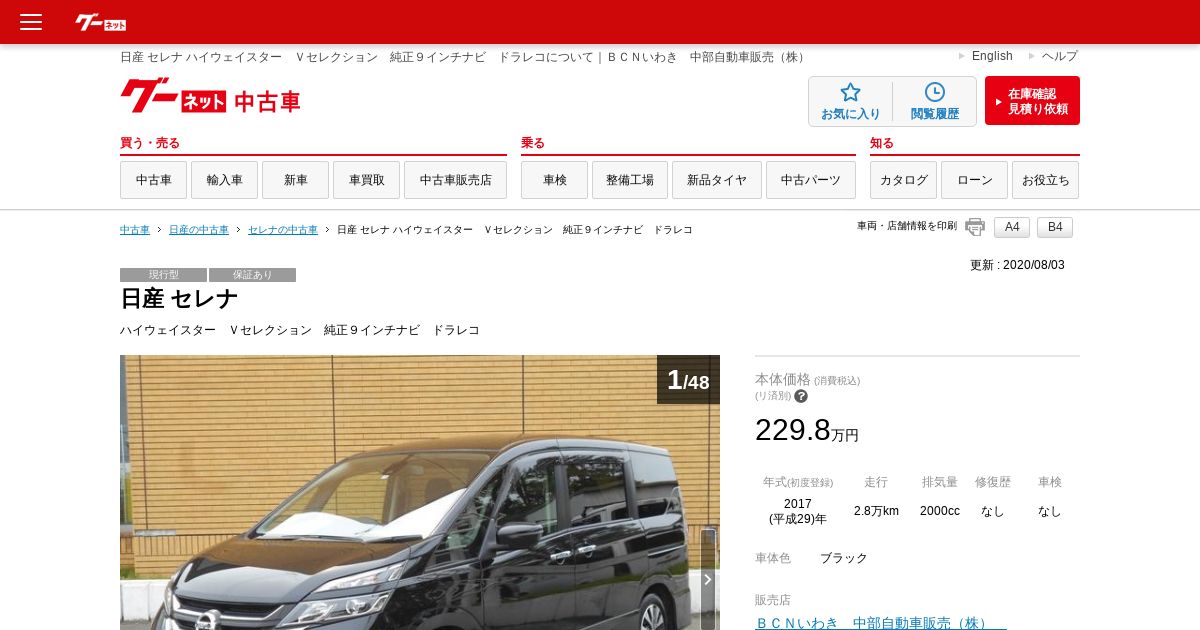1200x630 pixels.
Task: Click the 2.8万km mileage value
Action: pos(876,511)
